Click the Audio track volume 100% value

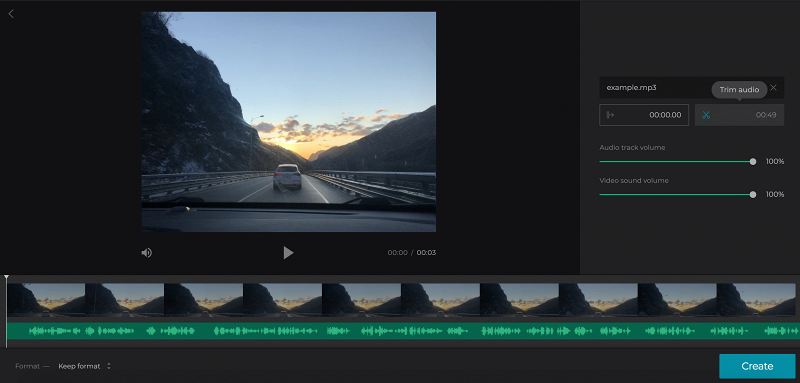(x=774, y=162)
